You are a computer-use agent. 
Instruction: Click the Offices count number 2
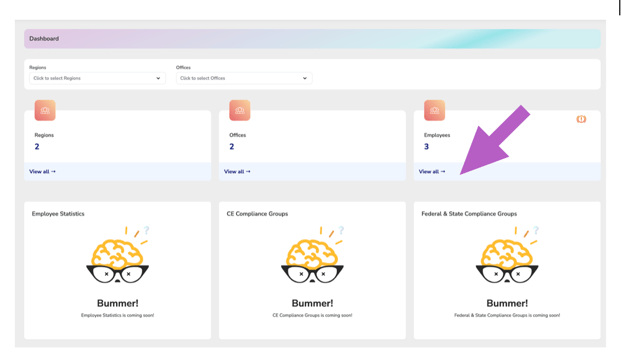232,147
